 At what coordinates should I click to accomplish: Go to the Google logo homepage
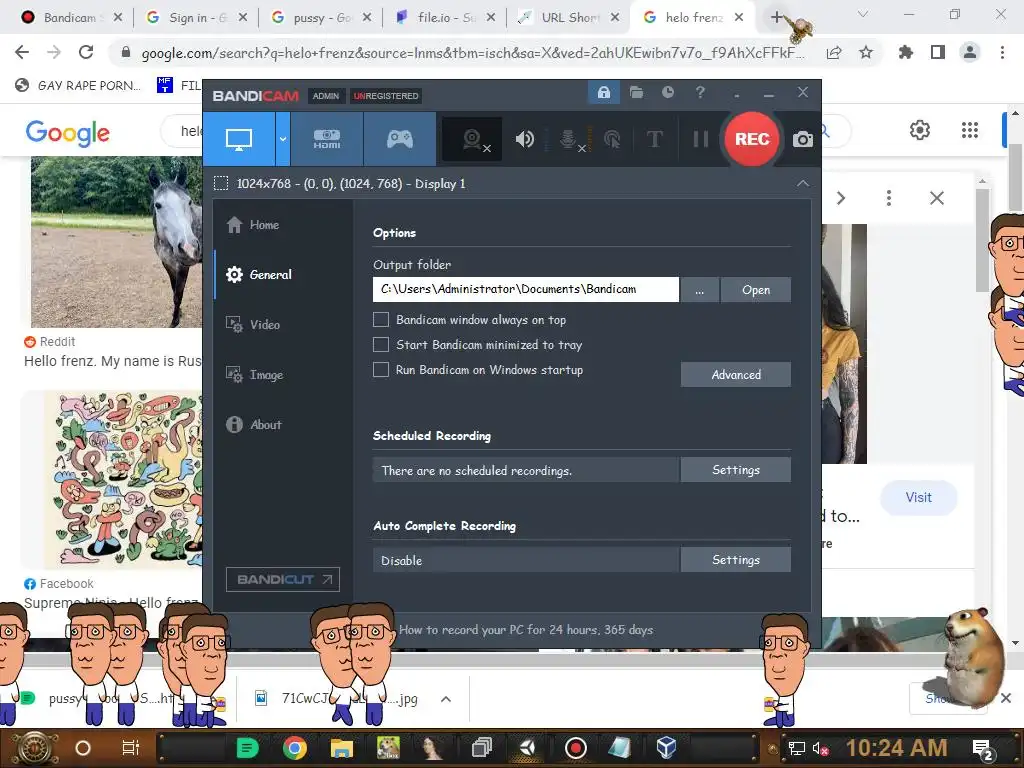pos(68,133)
